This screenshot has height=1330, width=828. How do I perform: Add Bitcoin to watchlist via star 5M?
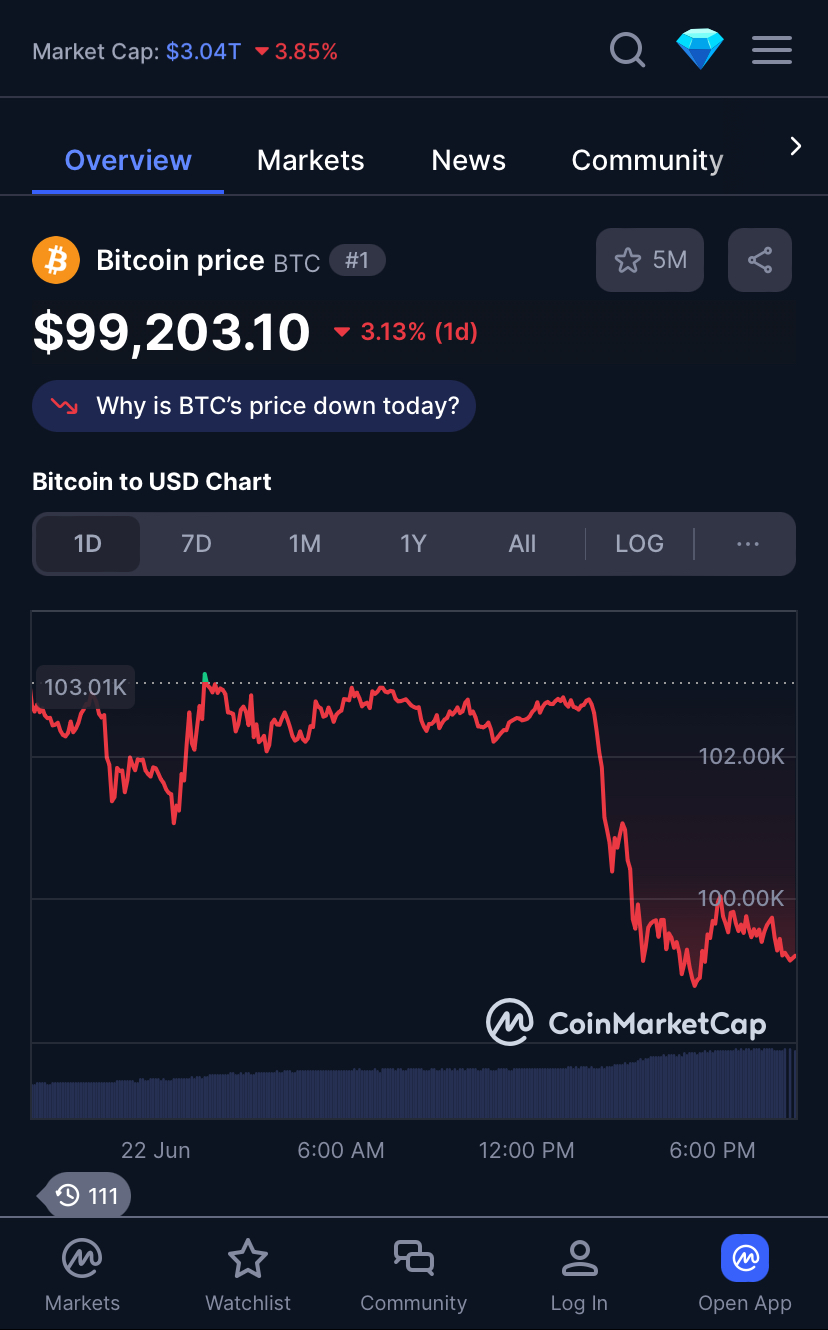pyautogui.click(x=650, y=261)
